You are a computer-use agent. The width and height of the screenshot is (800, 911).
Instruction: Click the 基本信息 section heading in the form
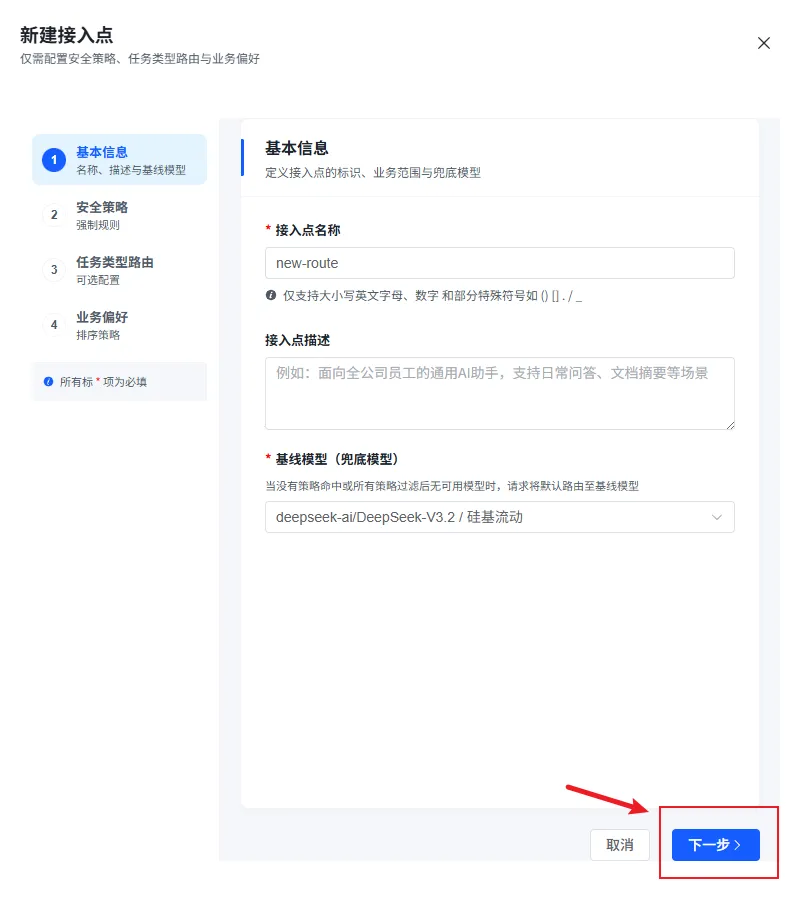point(297,148)
